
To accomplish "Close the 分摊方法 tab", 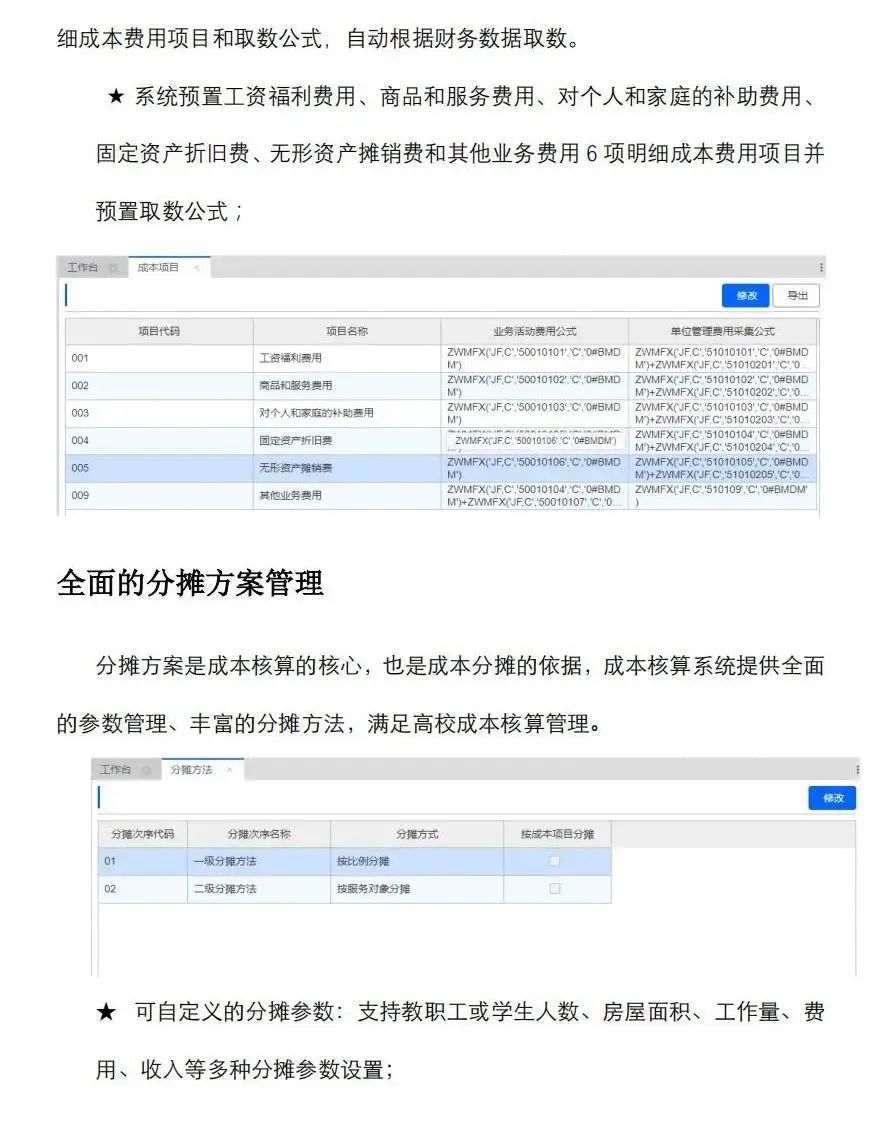I will [x=229, y=770].
